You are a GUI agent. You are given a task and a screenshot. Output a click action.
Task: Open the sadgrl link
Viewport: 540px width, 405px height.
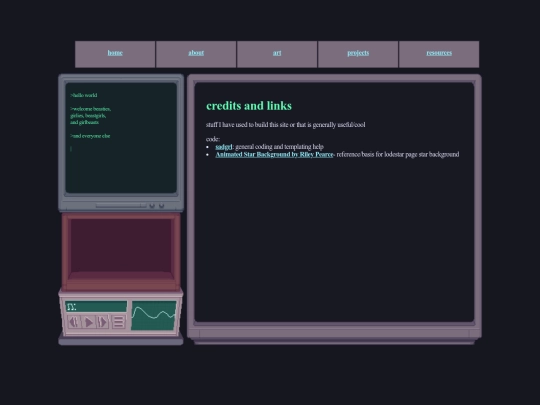coord(224,147)
